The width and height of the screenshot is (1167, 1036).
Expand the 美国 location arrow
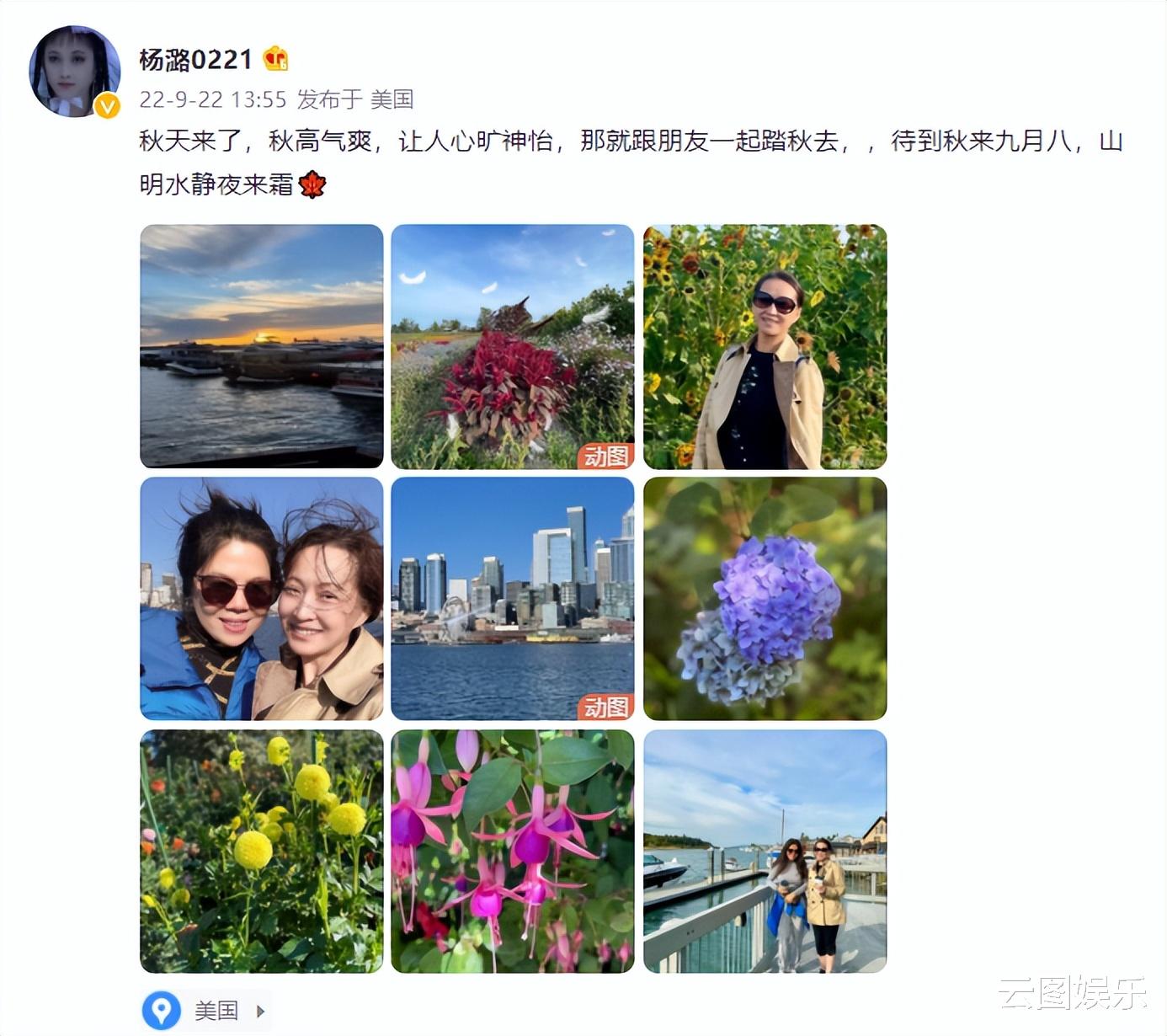[x=260, y=1011]
